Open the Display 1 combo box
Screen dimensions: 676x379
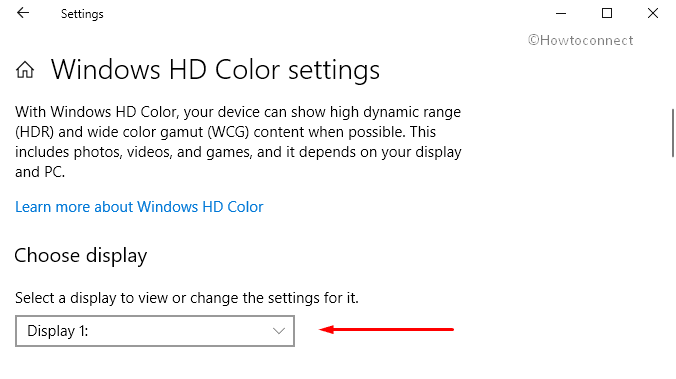click(155, 331)
